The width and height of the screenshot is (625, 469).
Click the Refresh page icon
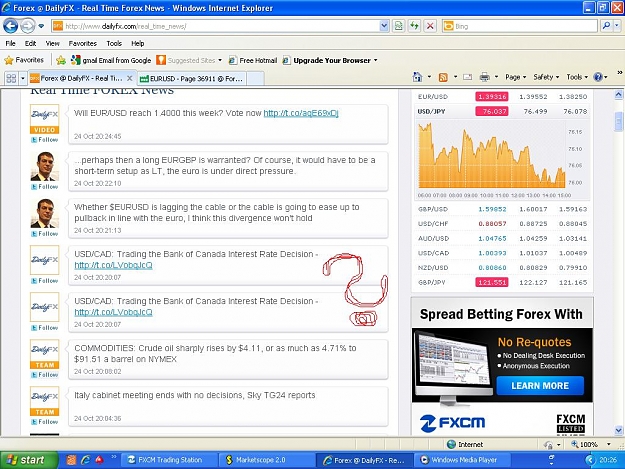coord(414,26)
